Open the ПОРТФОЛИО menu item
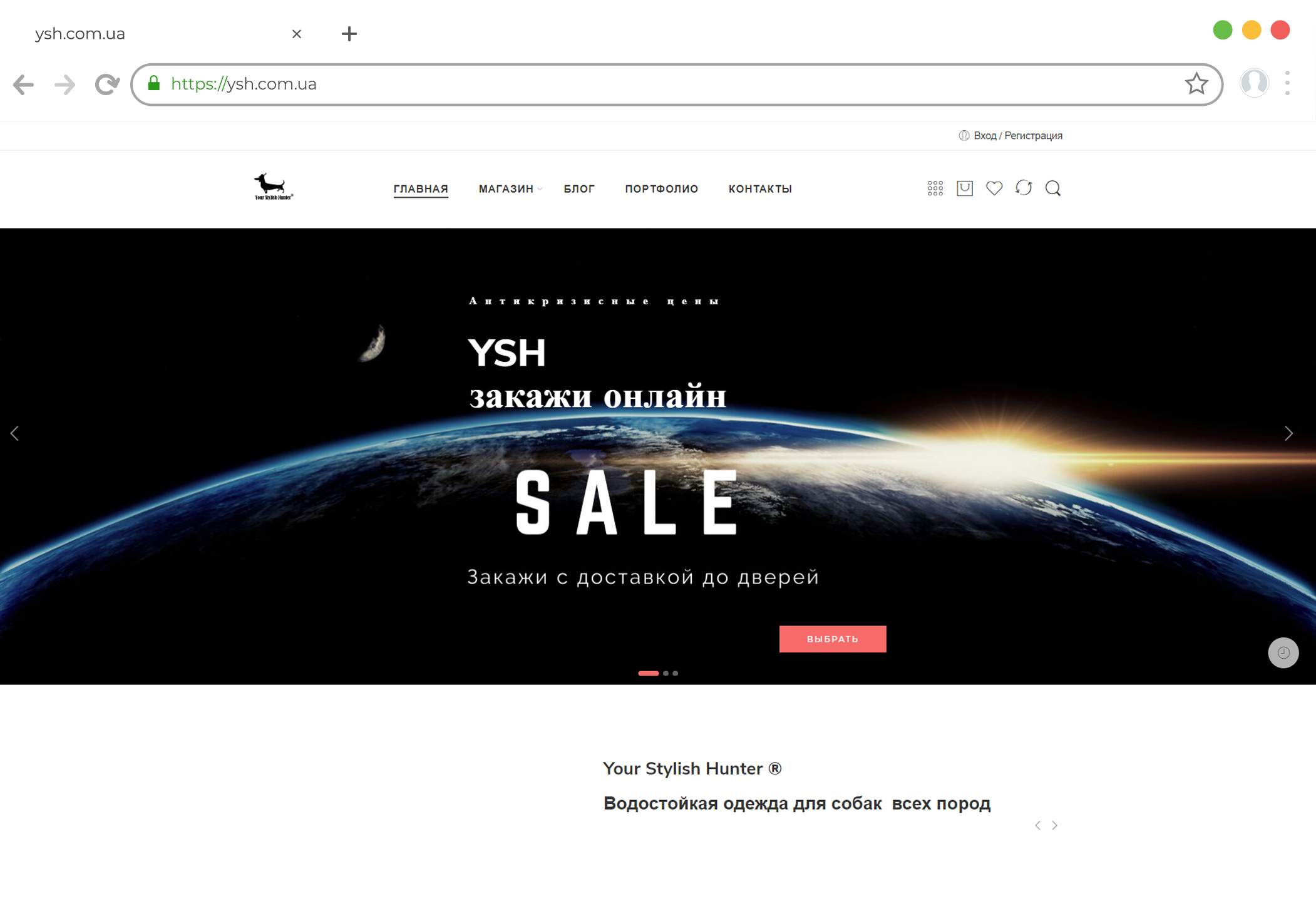This screenshot has width=1316, height=921. pyautogui.click(x=661, y=189)
